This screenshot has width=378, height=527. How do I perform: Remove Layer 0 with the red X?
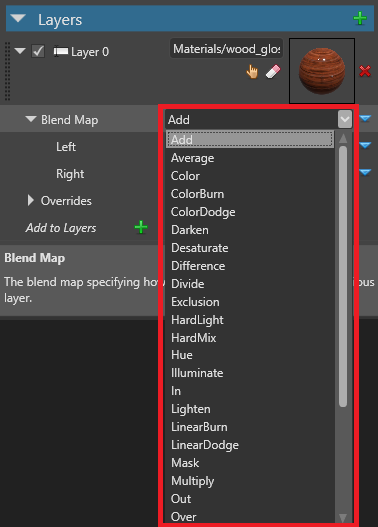365,71
